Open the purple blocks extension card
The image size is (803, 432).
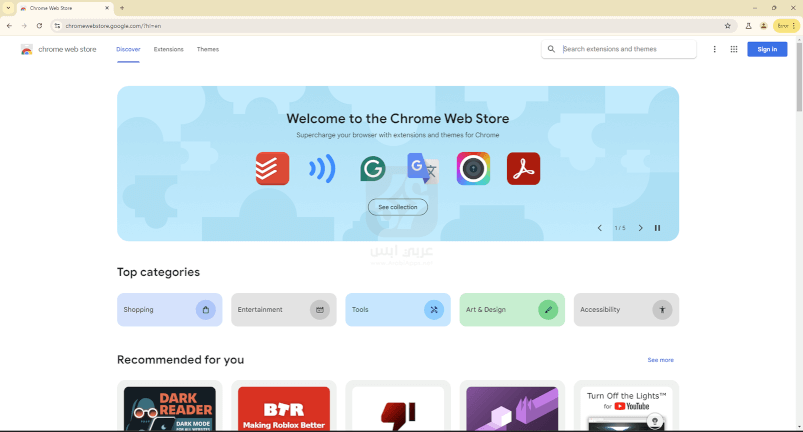[512, 406]
